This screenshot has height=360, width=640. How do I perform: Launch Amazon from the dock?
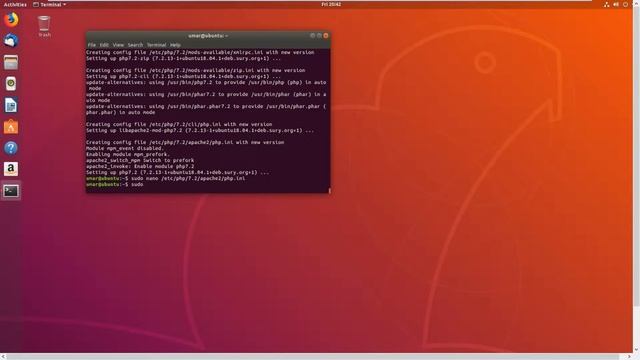[11, 169]
